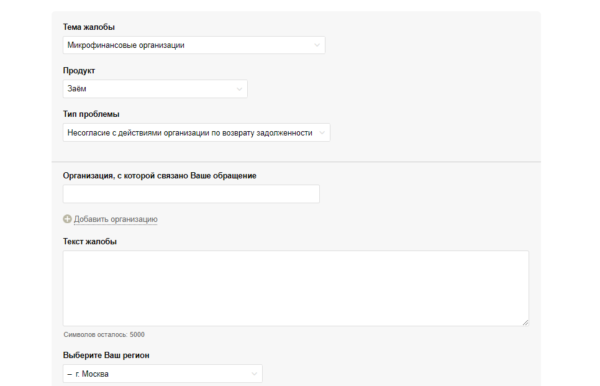Click the chevron arrow in Тип проблемы field

click(322, 133)
